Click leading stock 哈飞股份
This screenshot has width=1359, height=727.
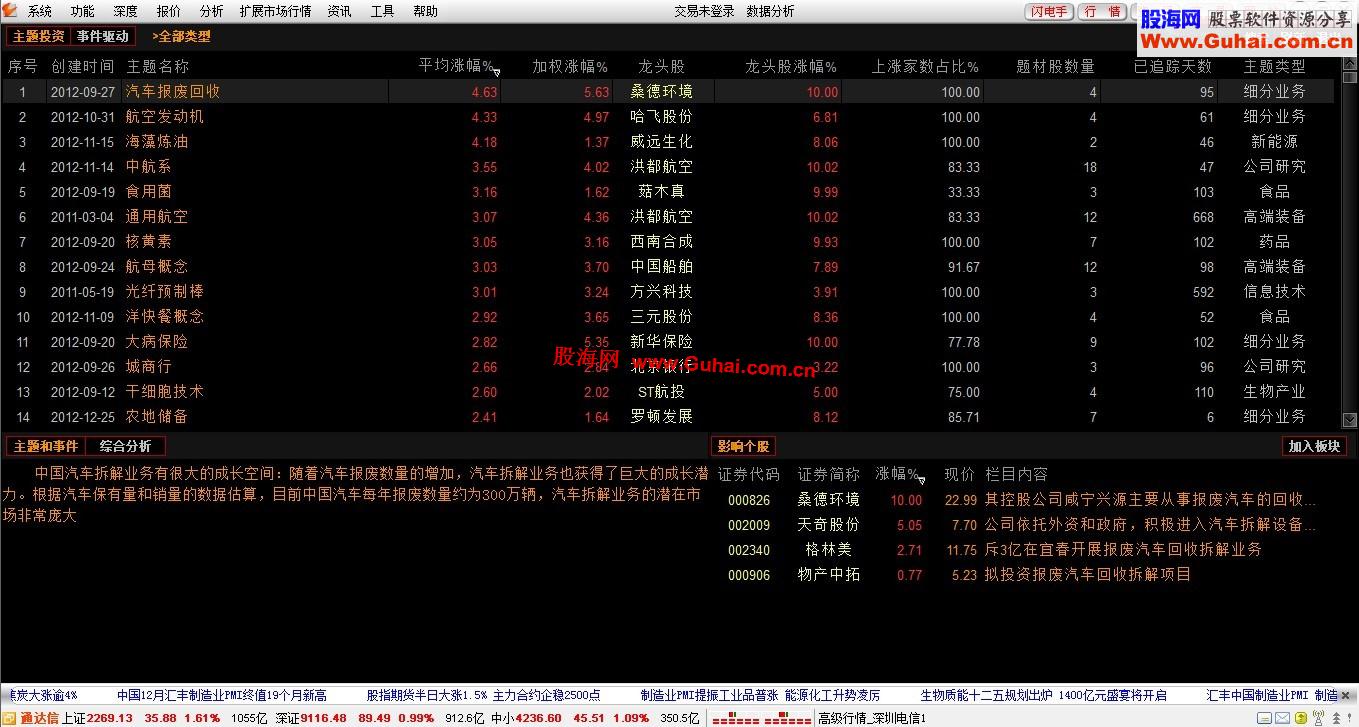coord(661,116)
